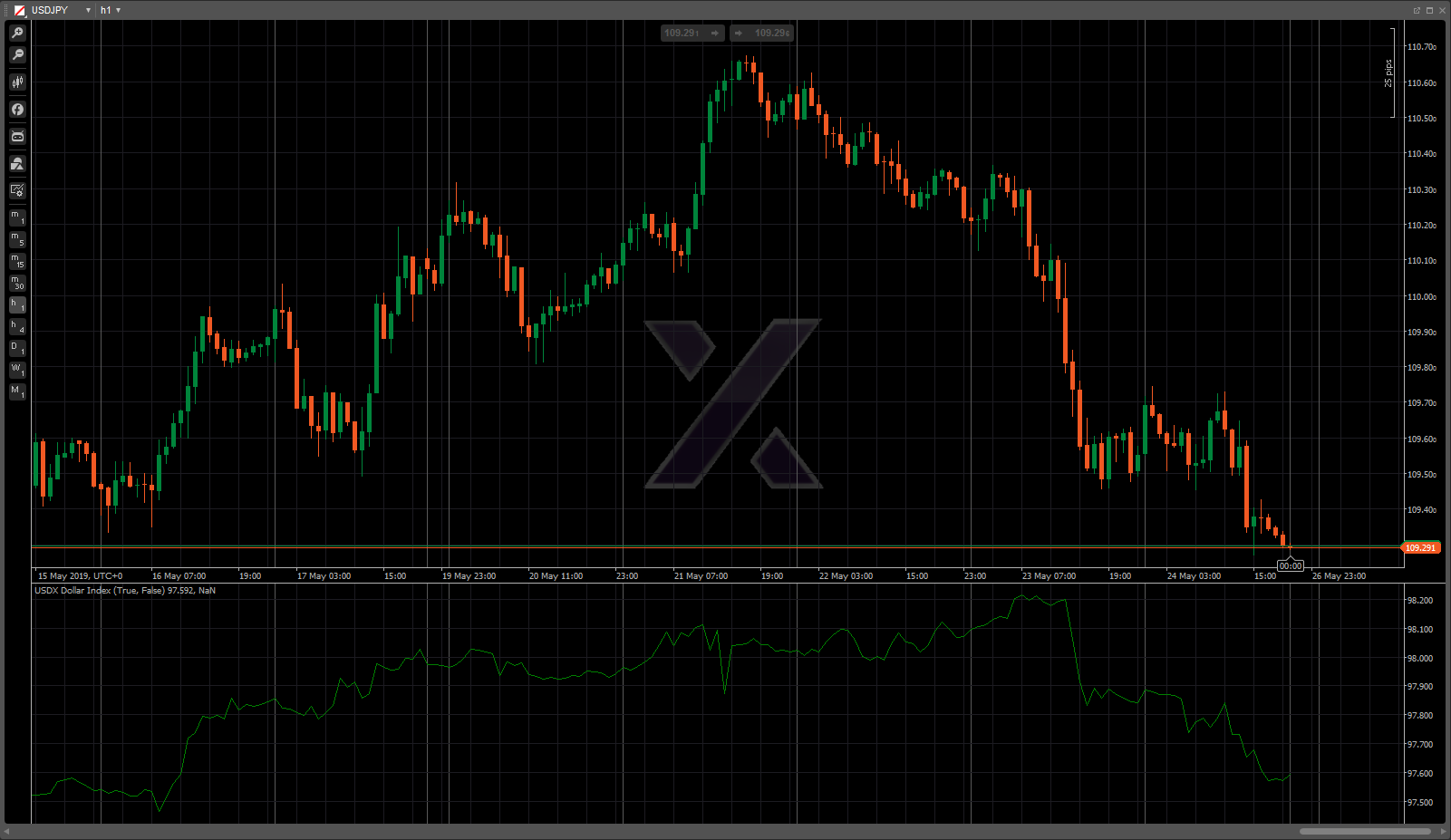This screenshot has height=840, width=1451.
Task: Click the scroll left arrow
Action: (6, 831)
